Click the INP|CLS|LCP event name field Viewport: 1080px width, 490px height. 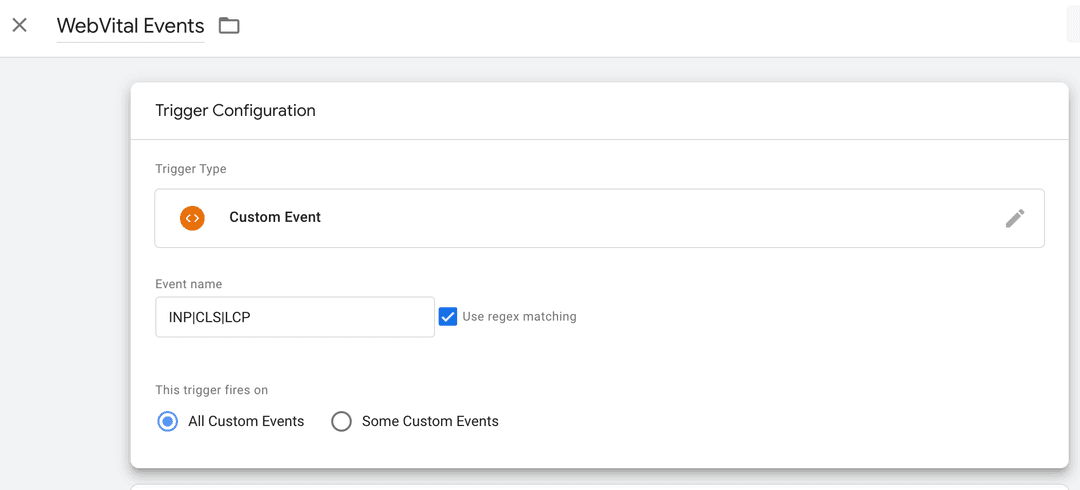[x=294, y=317]
